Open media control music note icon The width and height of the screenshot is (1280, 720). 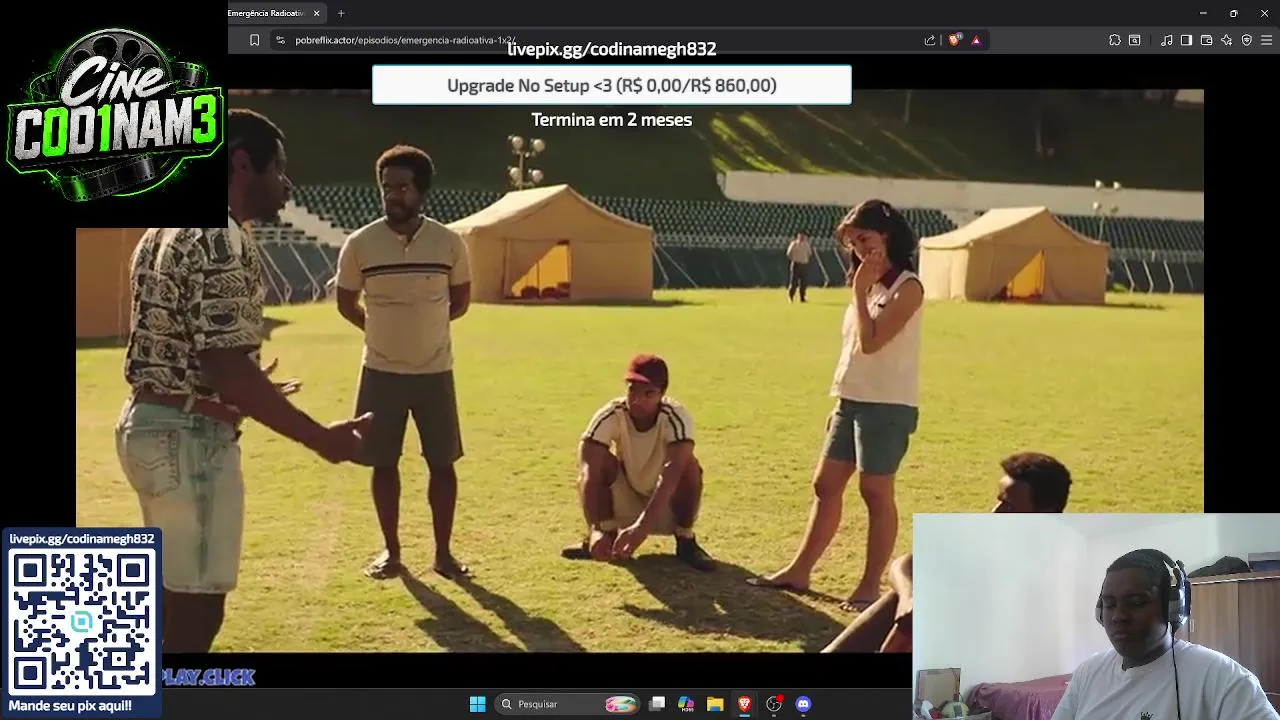coord(1167,40)
